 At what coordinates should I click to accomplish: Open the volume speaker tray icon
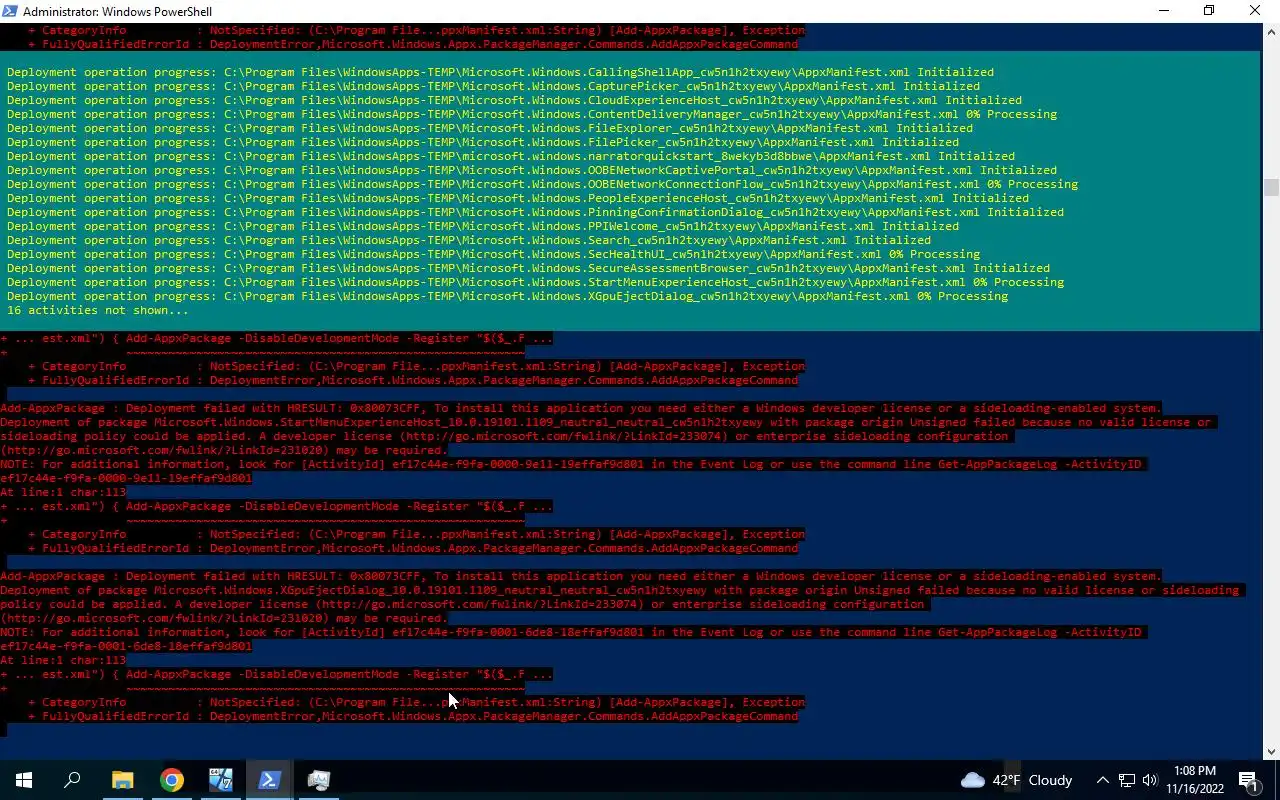tap(1150, 780)
